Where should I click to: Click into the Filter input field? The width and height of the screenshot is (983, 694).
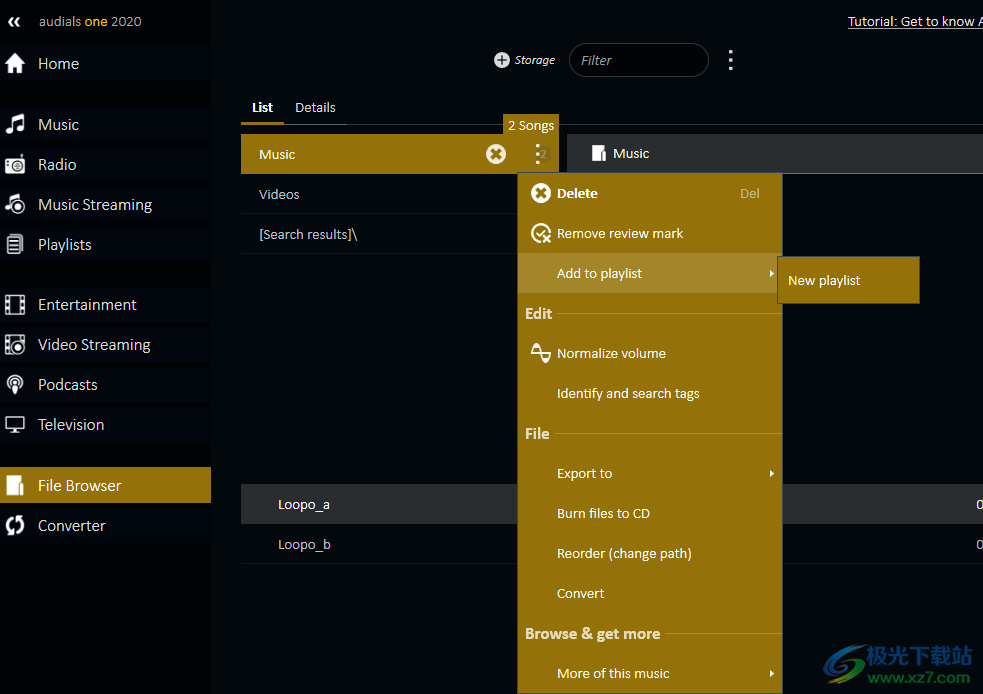coord(638,60)
